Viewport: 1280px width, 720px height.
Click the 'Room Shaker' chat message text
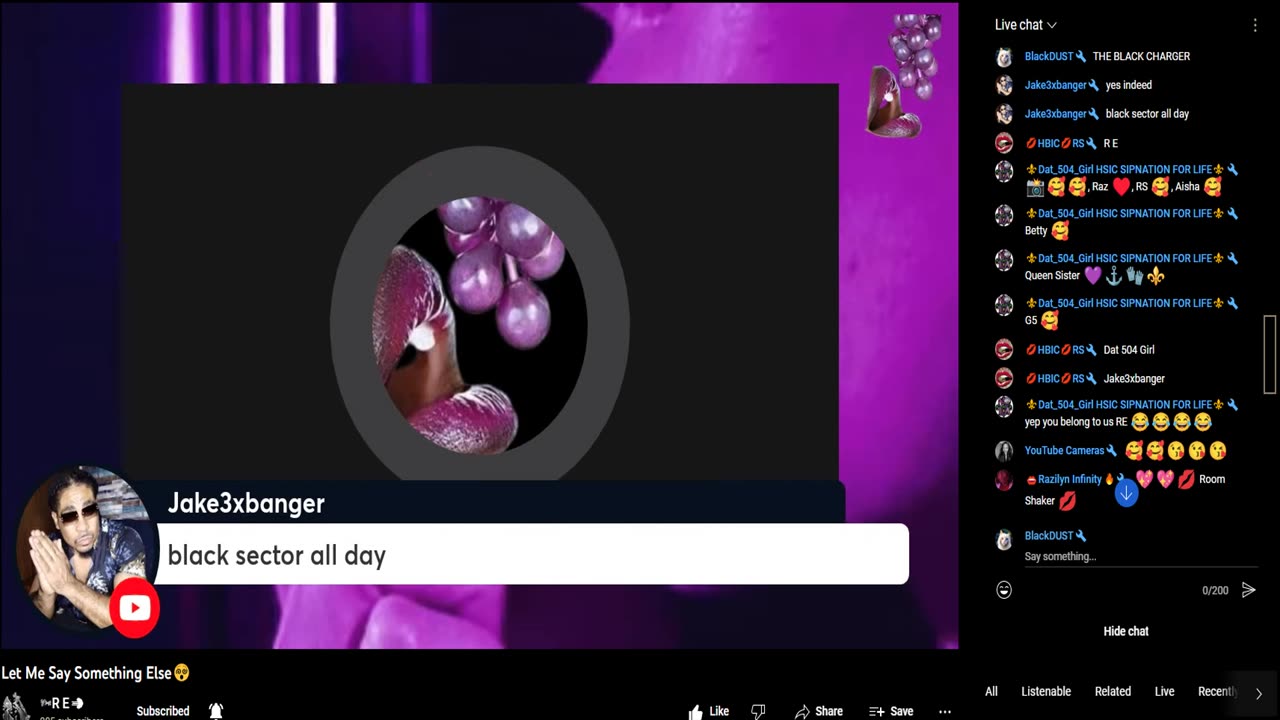[x=1212, y=479]
